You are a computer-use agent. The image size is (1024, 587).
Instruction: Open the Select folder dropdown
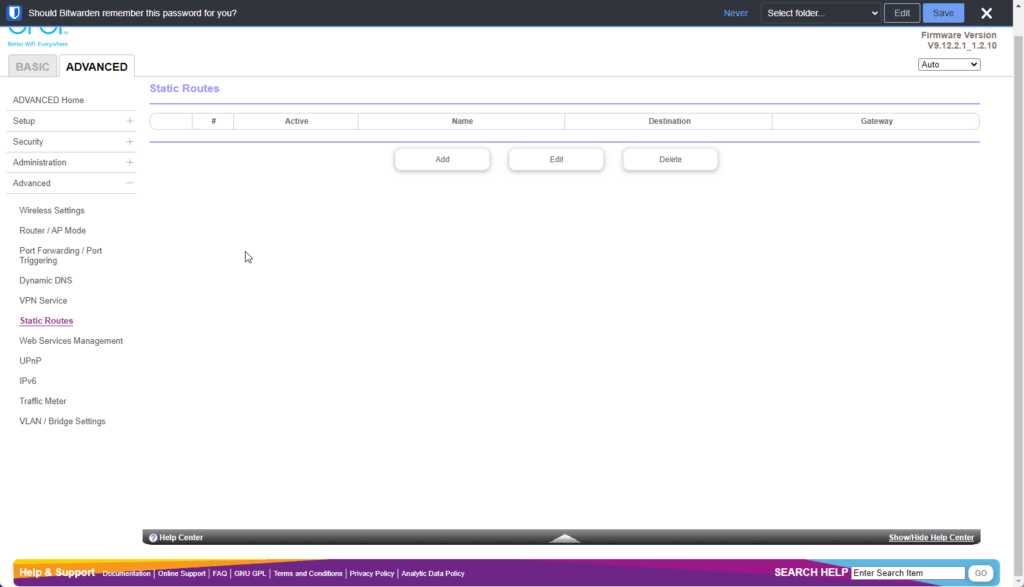tap(820, 13)
